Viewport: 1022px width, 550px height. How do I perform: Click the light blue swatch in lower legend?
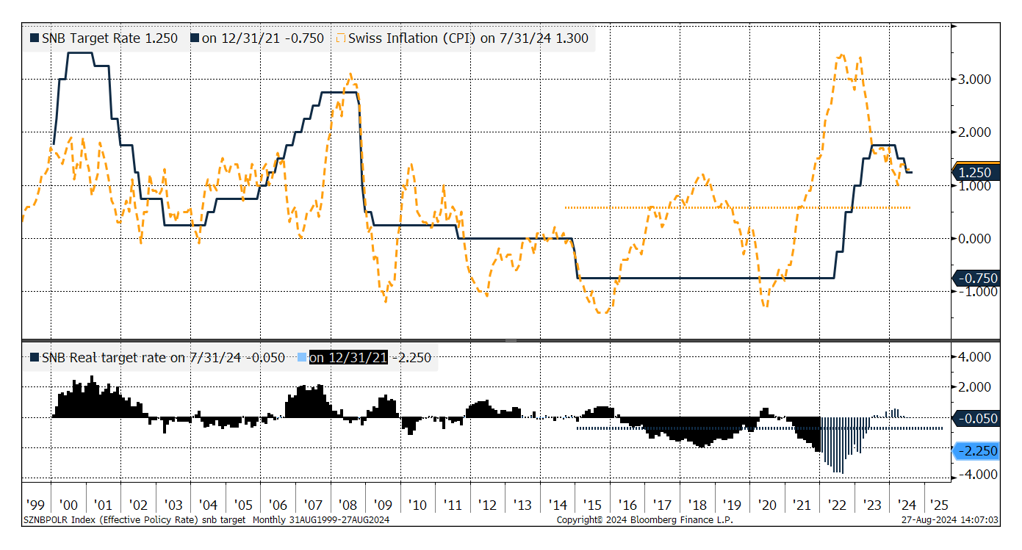[302, 357]
